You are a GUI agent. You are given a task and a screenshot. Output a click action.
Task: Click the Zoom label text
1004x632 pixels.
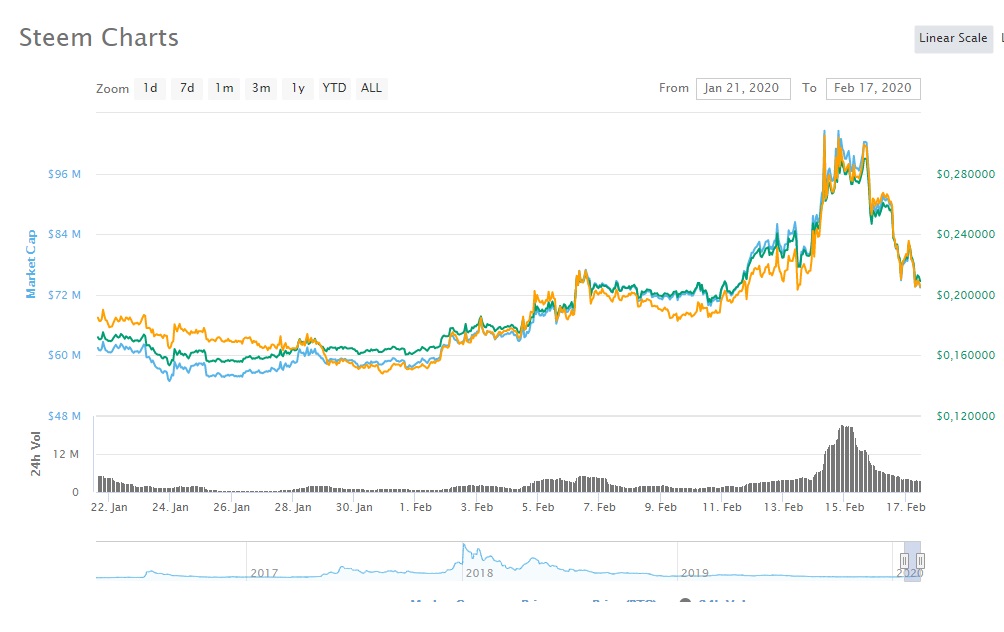(113, 89)
